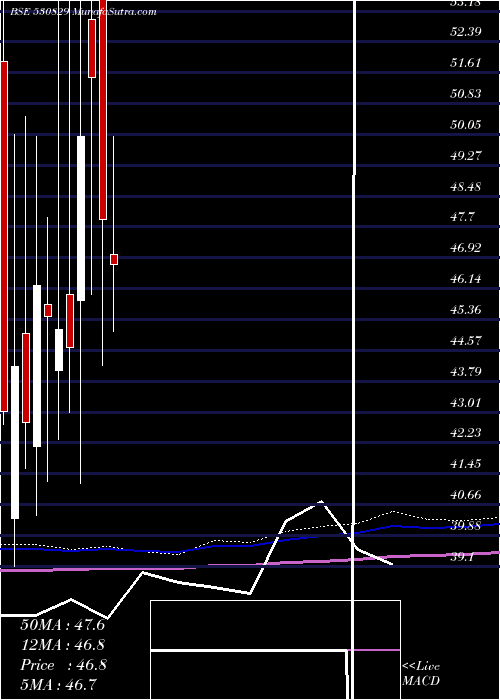Click the 40.66 price axis label
The image size is (500, 700).
(x=465, y=495)
